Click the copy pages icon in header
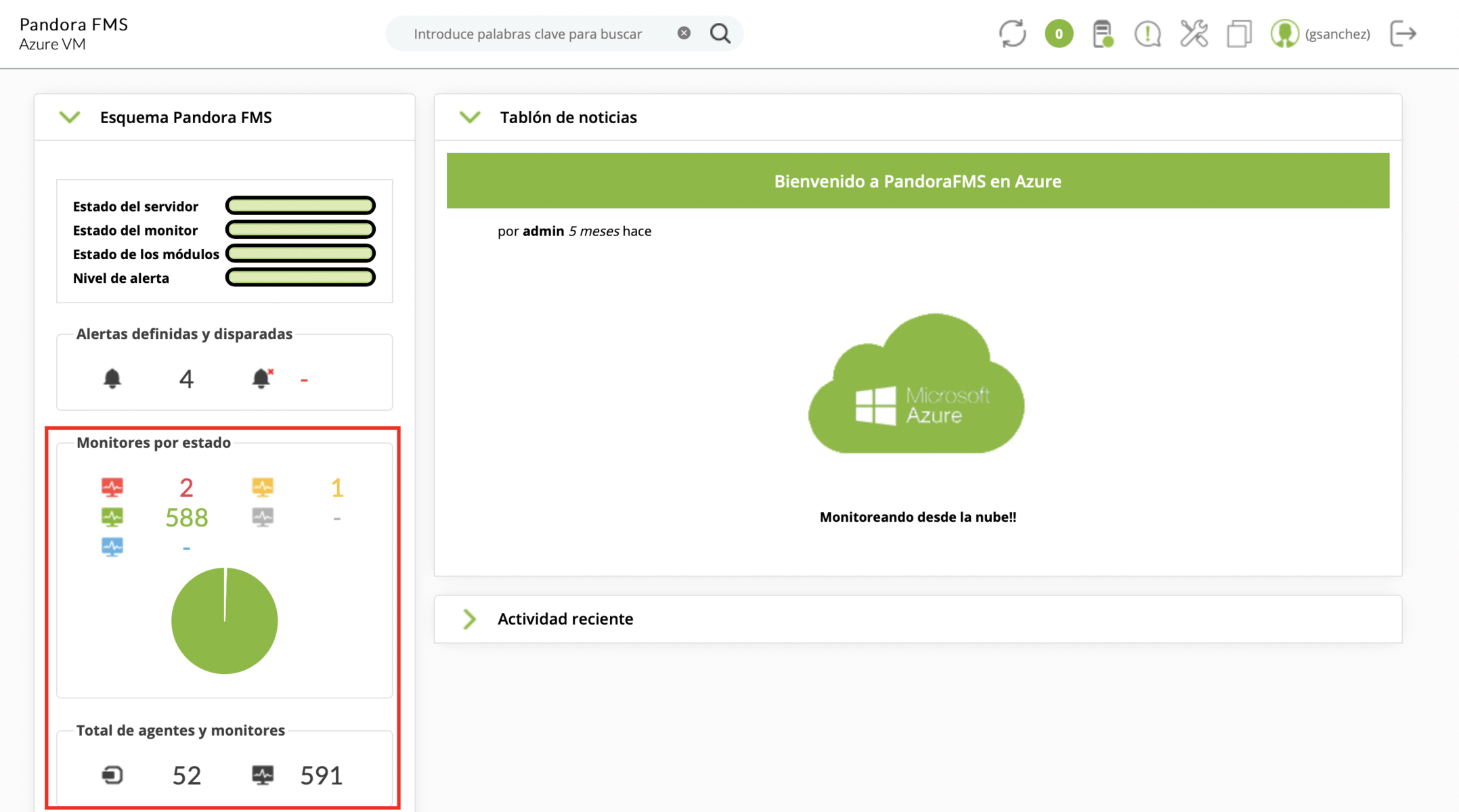Screen dimensions: 1459x812 [1239, 34]
